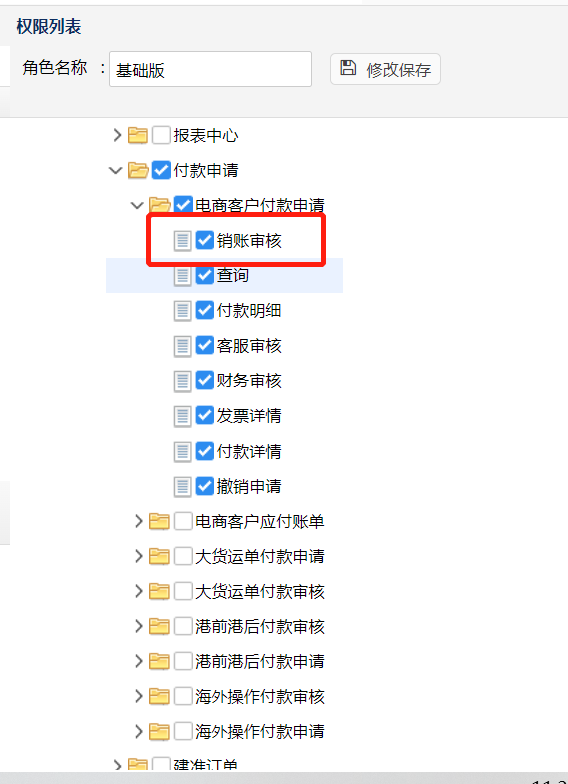Screen dimensions: 568x784
Task: Expand the 报表中心 tree node
Action: pos(117,135)
